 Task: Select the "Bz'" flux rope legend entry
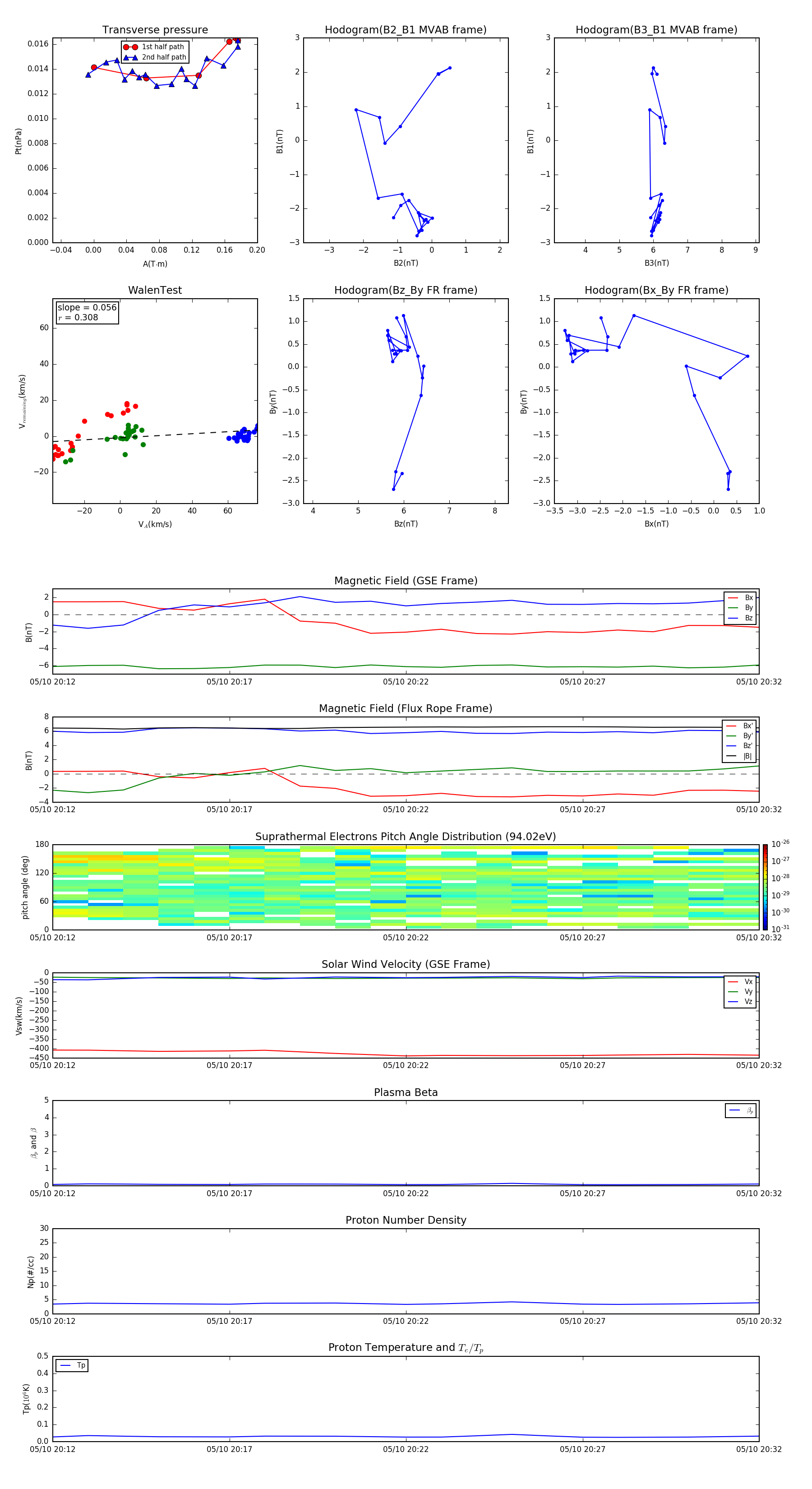click(x=740, y=746)
